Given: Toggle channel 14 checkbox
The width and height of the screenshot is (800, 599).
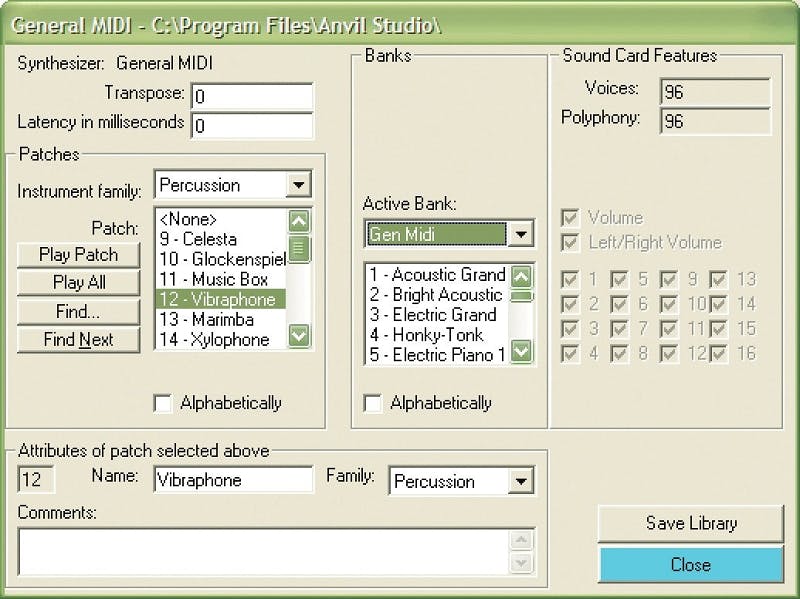Looking at the screenshot, I should [718, 304].
